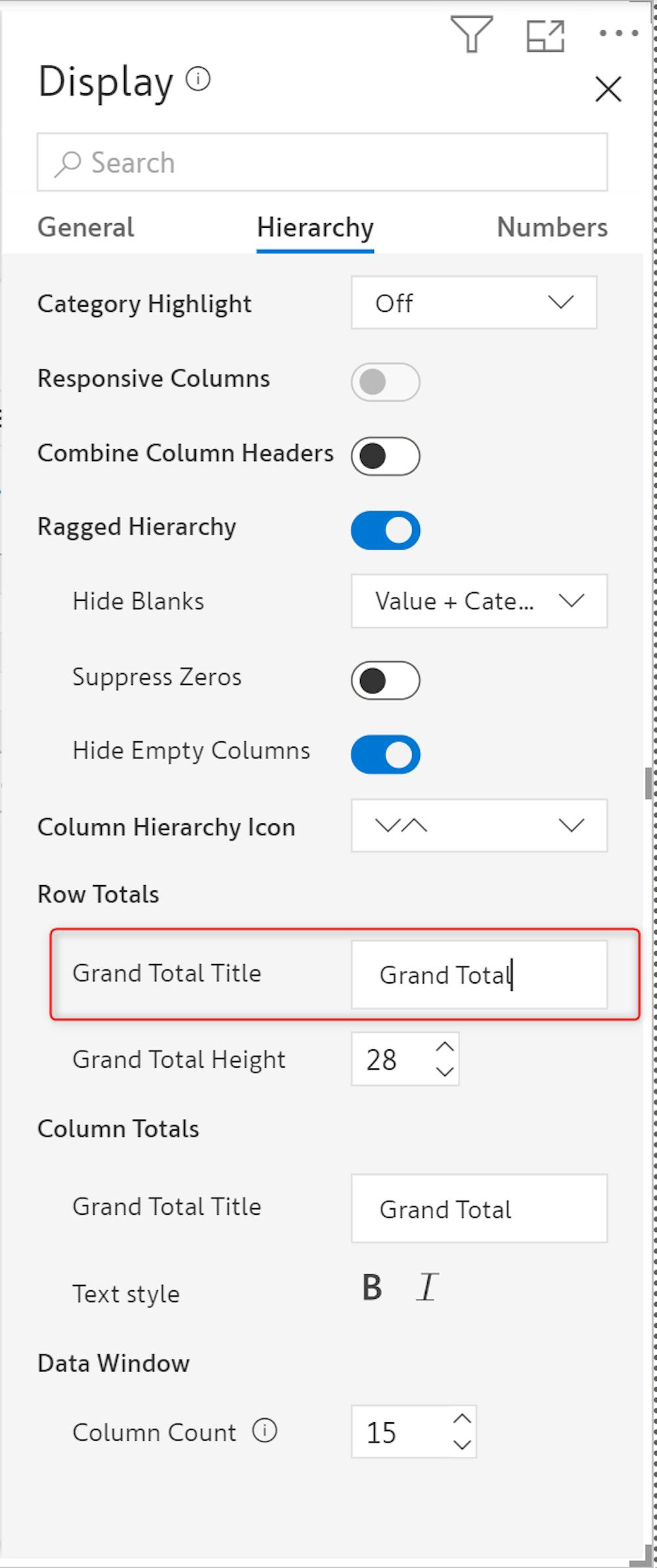Turn on Suppress Zeros
Viewport: 657px width, 1568px height.
pos(386,680)
